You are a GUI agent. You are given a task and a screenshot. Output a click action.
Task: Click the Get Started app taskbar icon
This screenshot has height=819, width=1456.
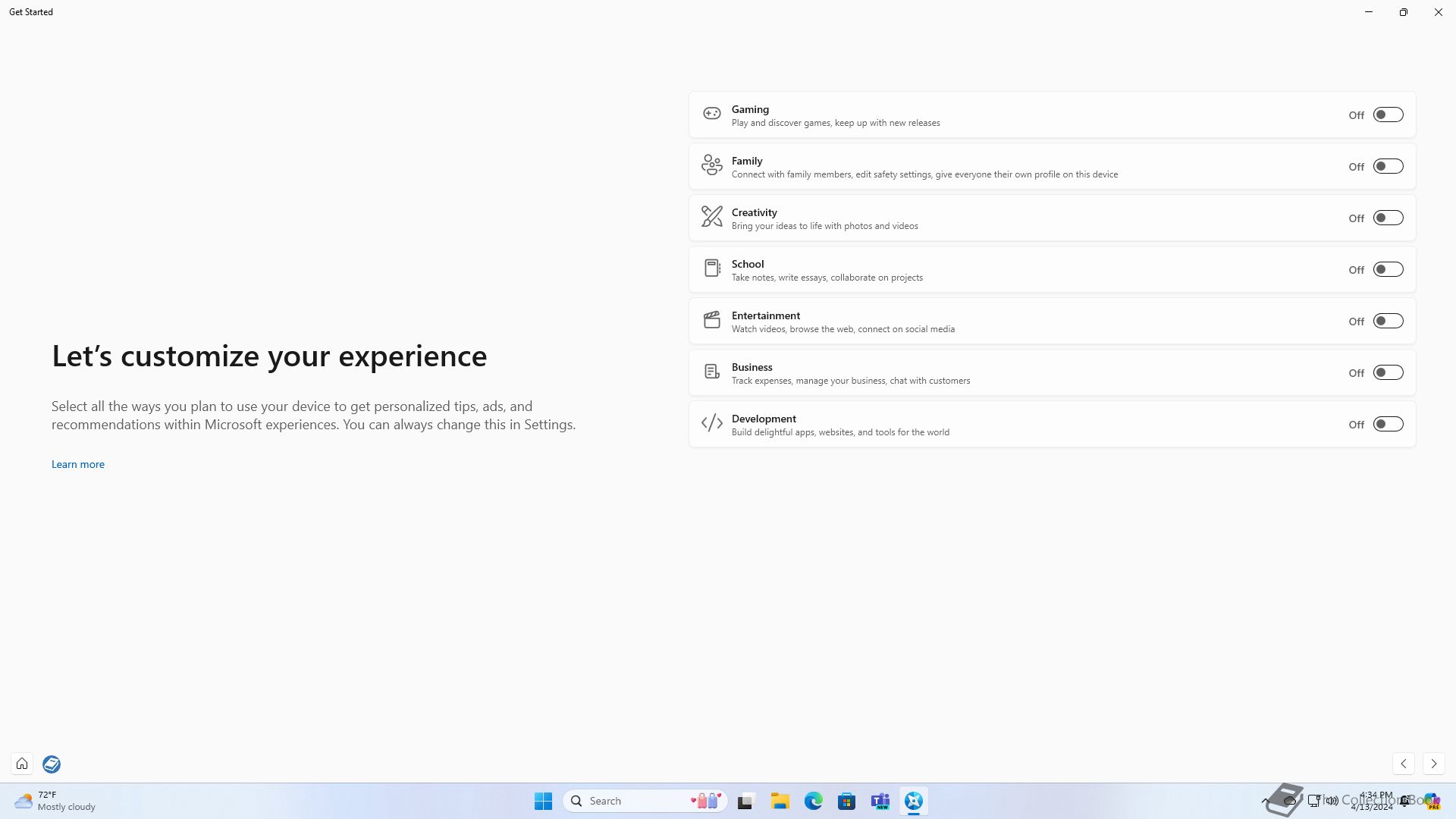914,801
